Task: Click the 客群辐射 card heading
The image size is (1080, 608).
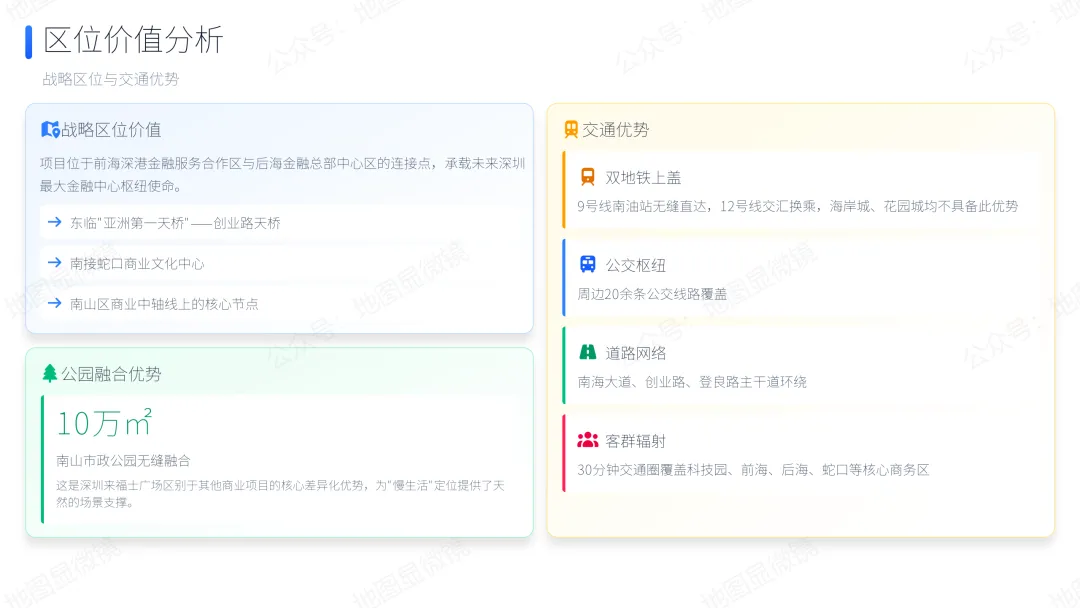Action: point(635,442)
